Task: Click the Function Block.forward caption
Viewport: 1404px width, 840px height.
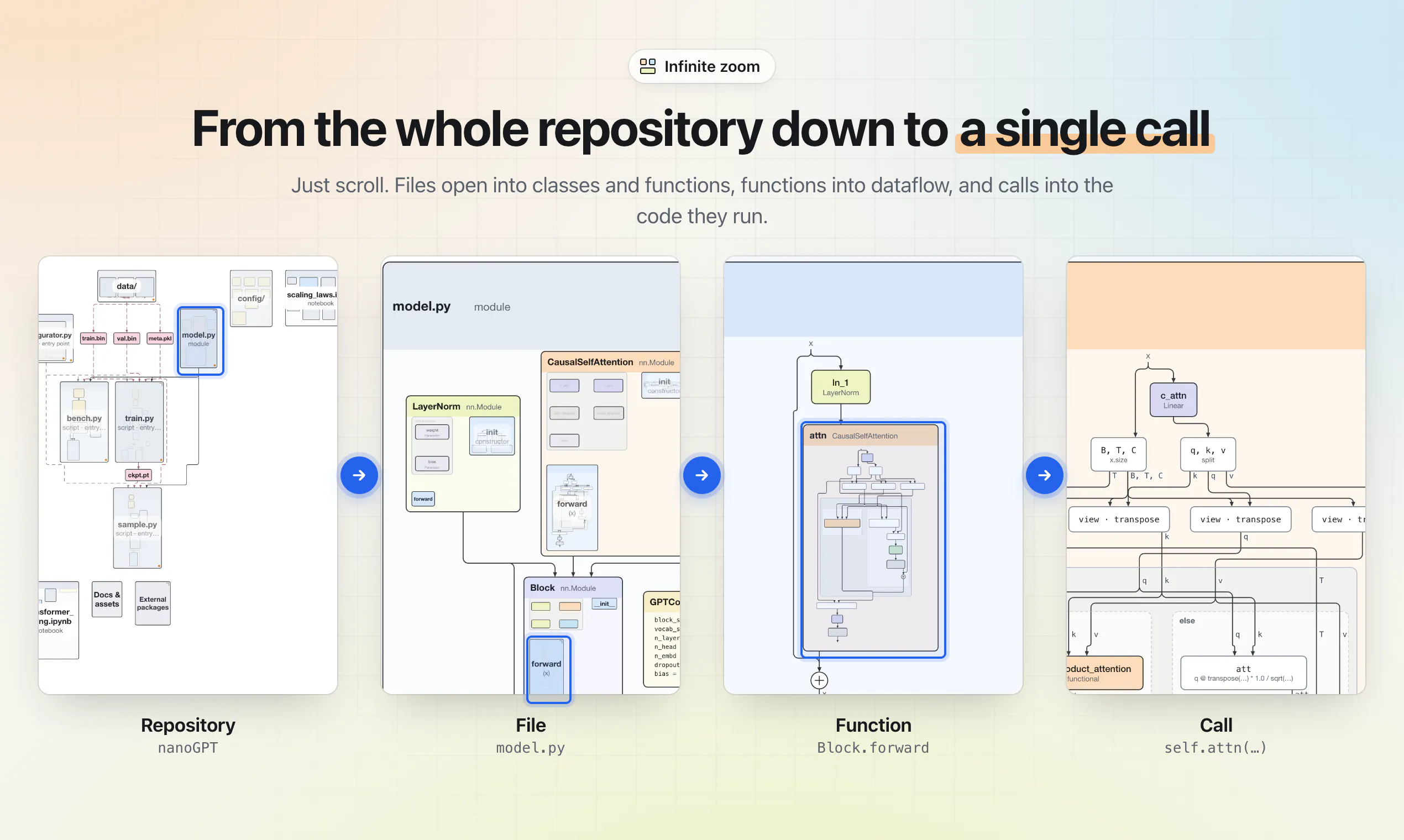Action: 873,736
